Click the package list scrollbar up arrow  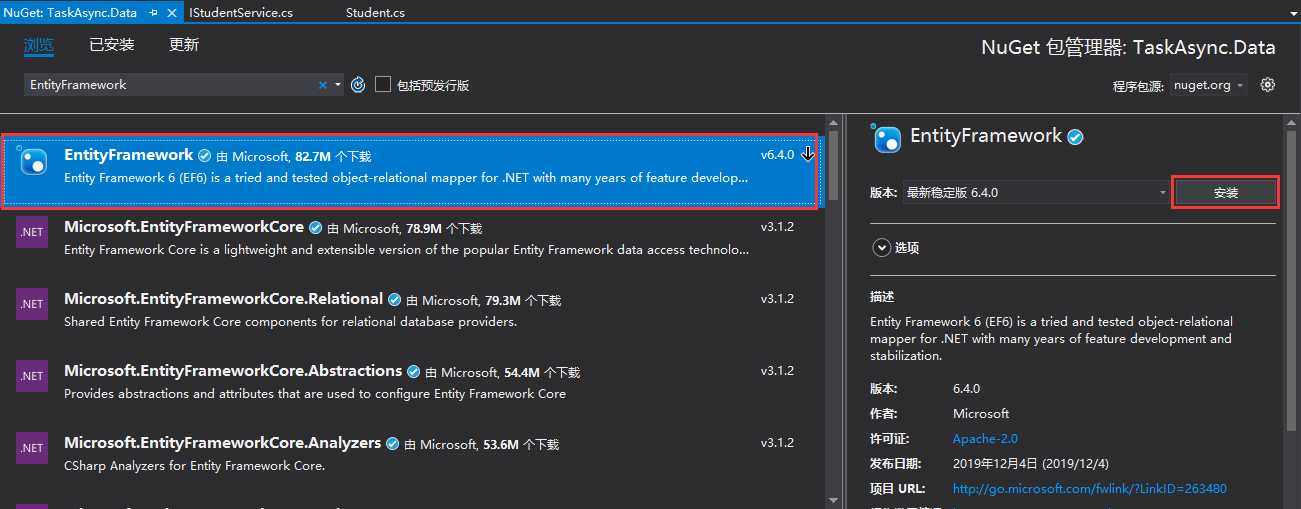pos(834,124)
